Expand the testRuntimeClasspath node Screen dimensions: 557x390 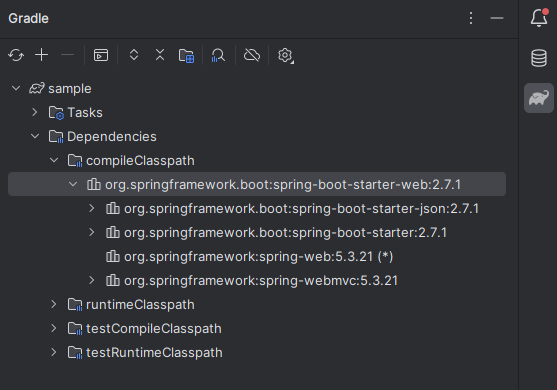point(54,352)
